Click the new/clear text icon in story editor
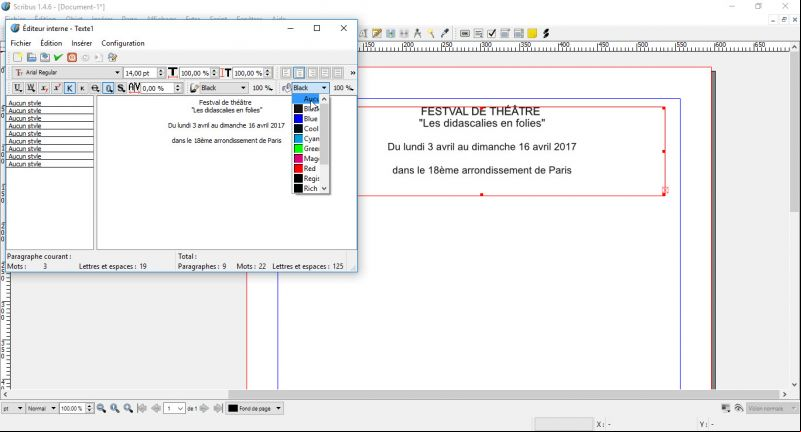Image resolution: width=801 pixels, height=432 pixels. click(18, 58)
